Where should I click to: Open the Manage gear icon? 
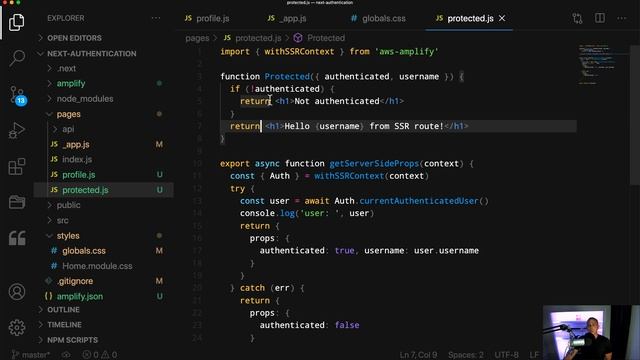pyautogui.click(x=16, y=327)
